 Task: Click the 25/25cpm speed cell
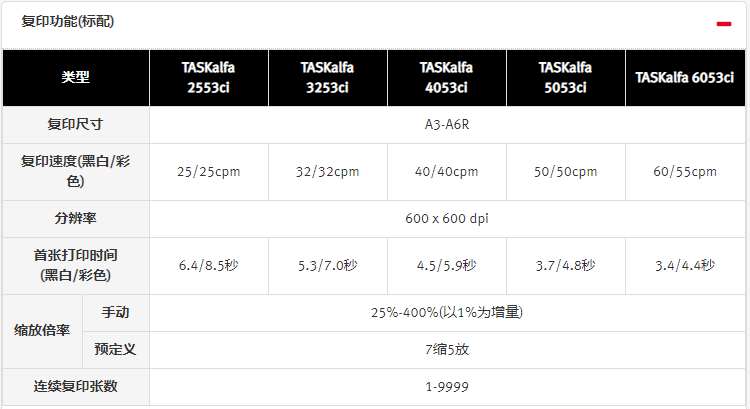208,171
